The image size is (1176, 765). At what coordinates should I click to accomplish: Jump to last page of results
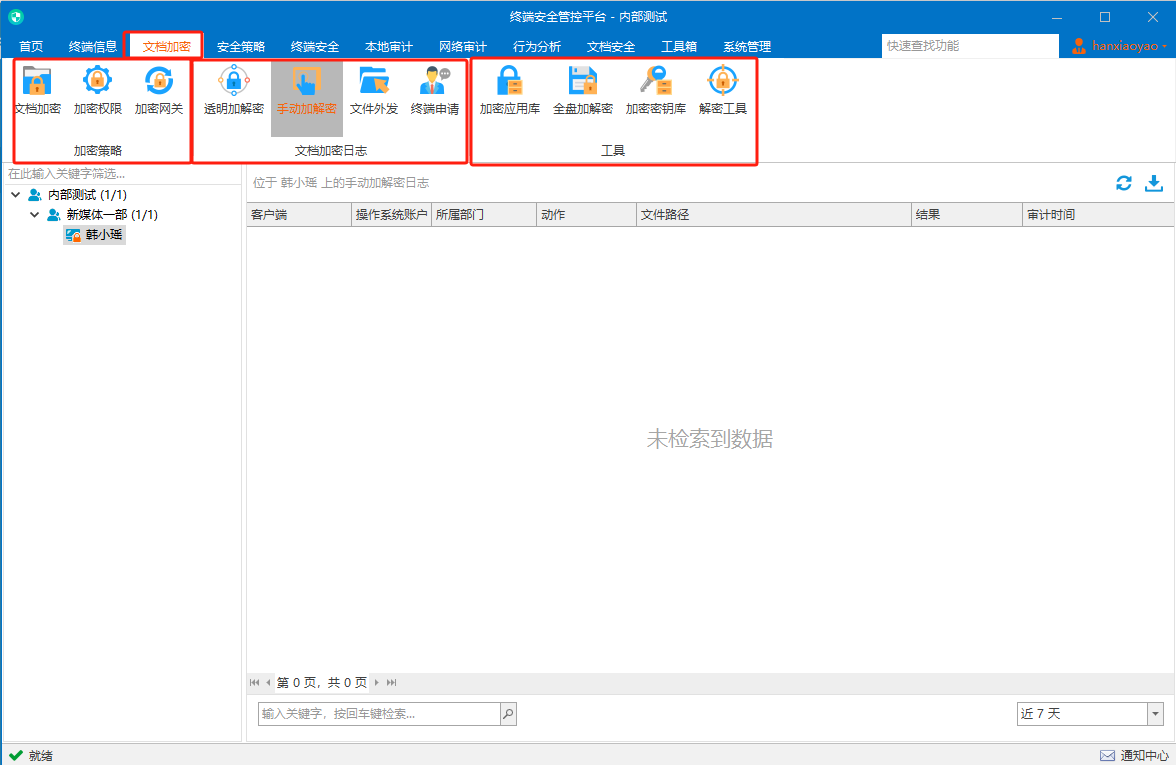(x=392, y=682)
